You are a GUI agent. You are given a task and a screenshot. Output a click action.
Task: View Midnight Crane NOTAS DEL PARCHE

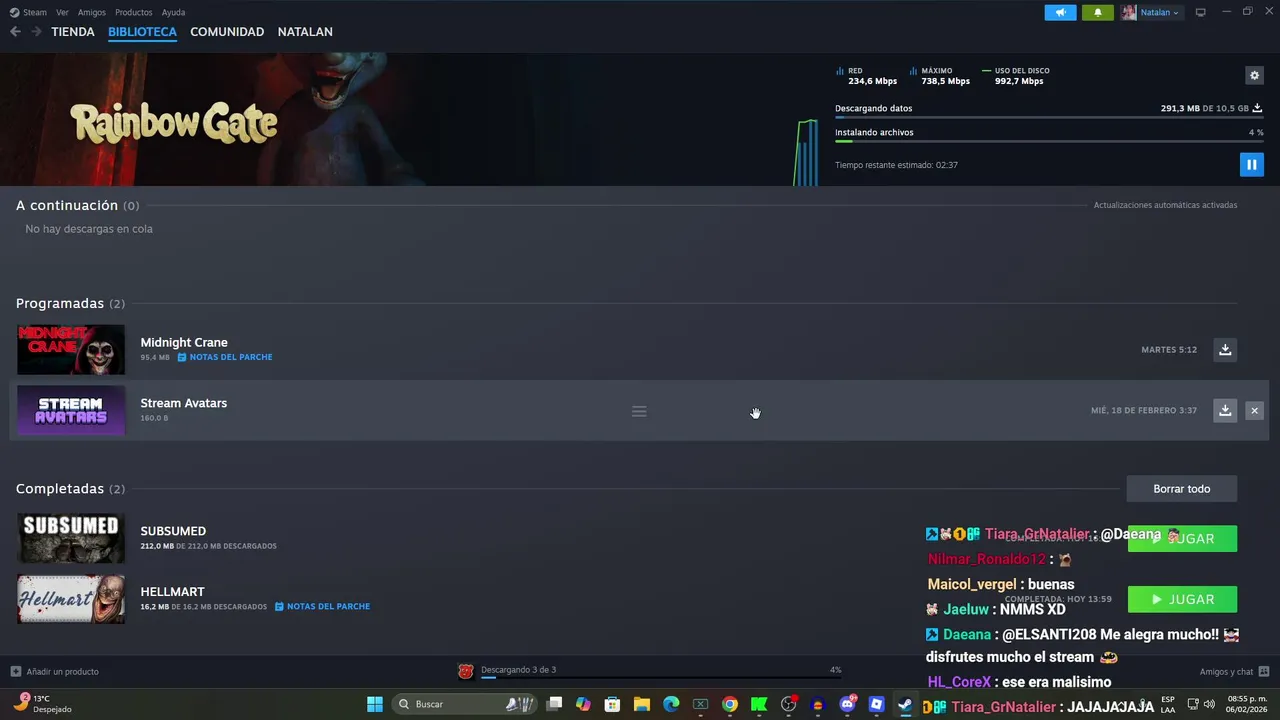225,357
